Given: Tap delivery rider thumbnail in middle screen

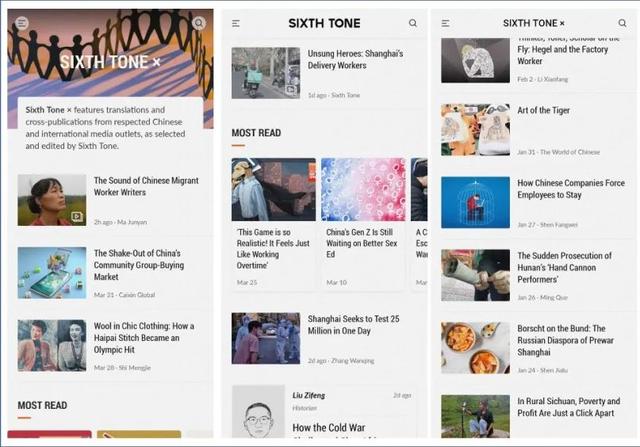Looking at the screenshot, I should click(266, 73).
